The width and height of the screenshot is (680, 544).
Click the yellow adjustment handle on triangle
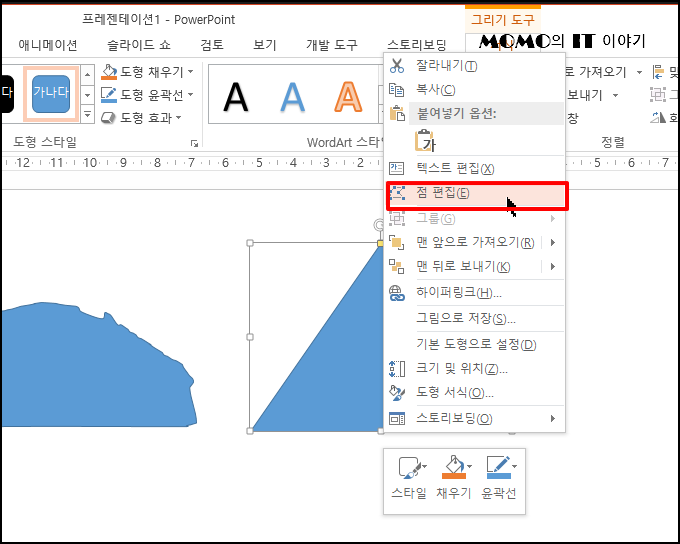(x=380, y=243)
